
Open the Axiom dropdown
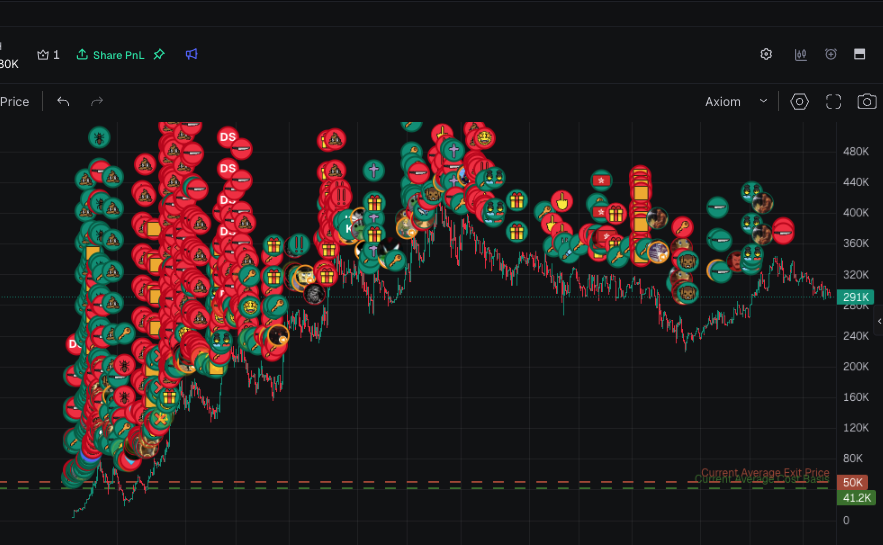click(x=736, y=102)
